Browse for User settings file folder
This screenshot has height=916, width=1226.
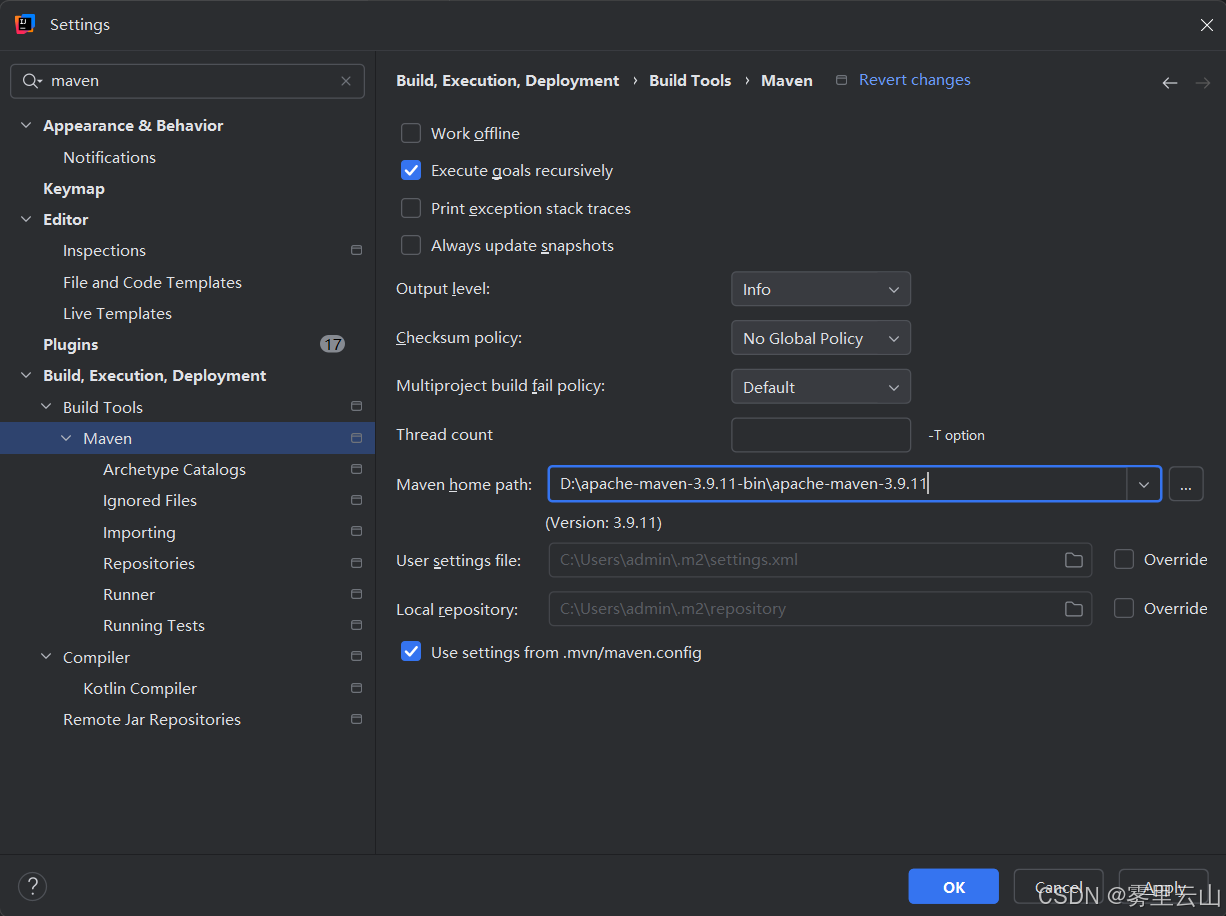click(1074, 560)
